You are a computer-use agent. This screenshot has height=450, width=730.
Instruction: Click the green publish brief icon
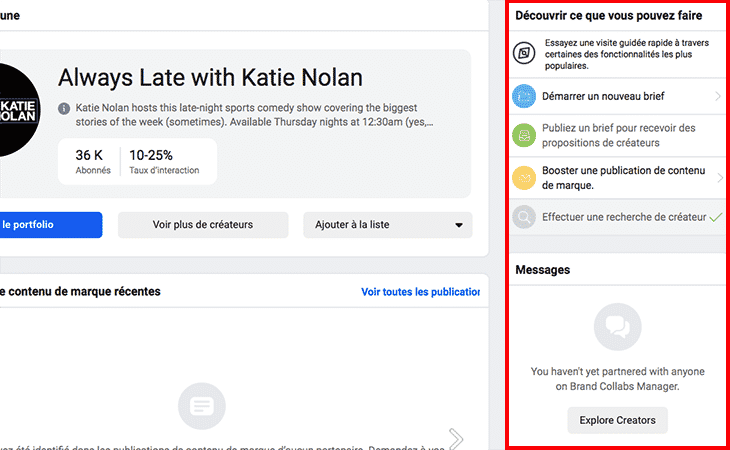pyautogui.click(x=525, y=136)
